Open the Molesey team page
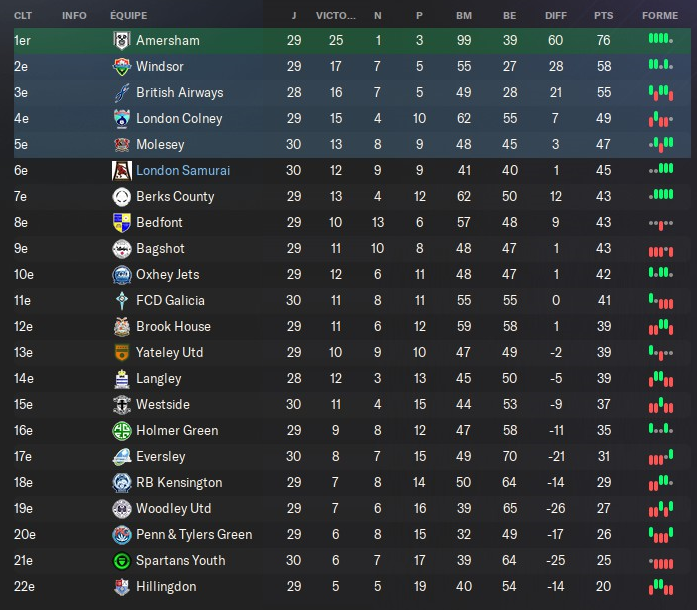This screenshot has height=610, width=697. click(160, 145)
